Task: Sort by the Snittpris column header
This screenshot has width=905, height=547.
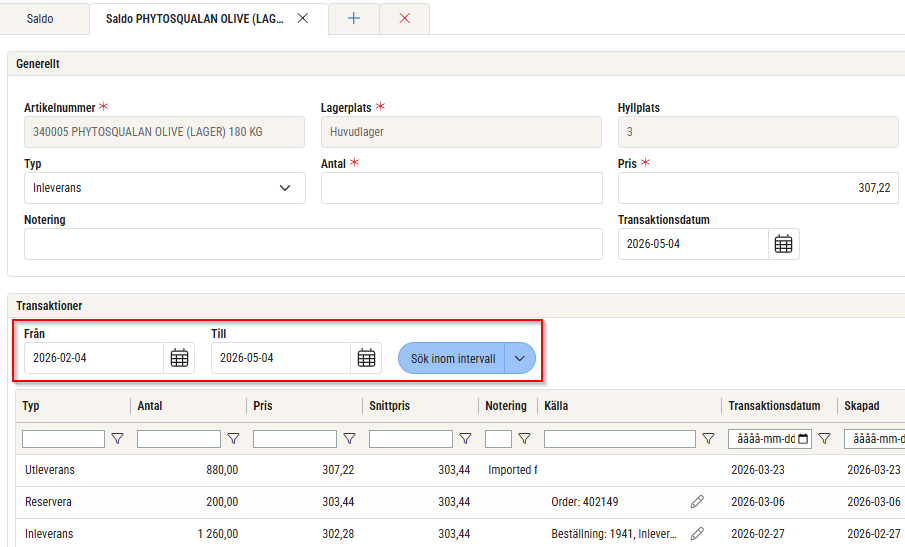Action: (390, 406)
